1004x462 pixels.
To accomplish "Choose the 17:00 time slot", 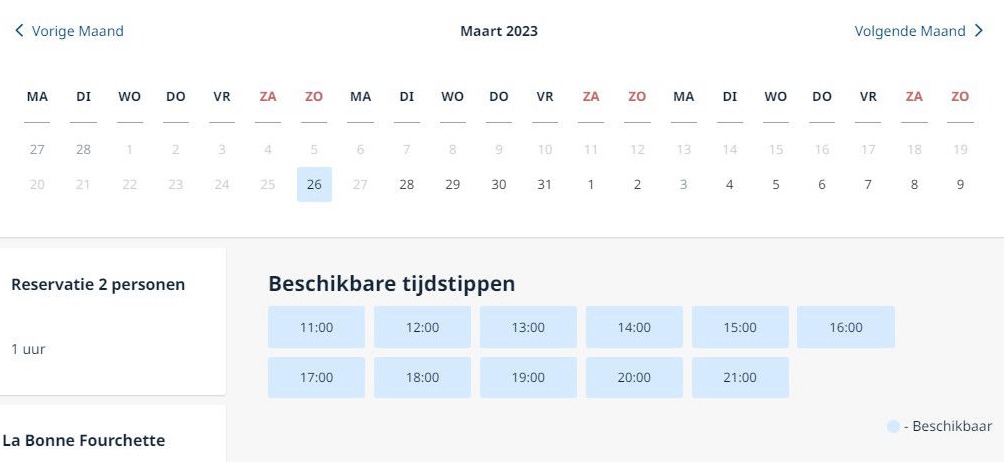I will (316, 378).
